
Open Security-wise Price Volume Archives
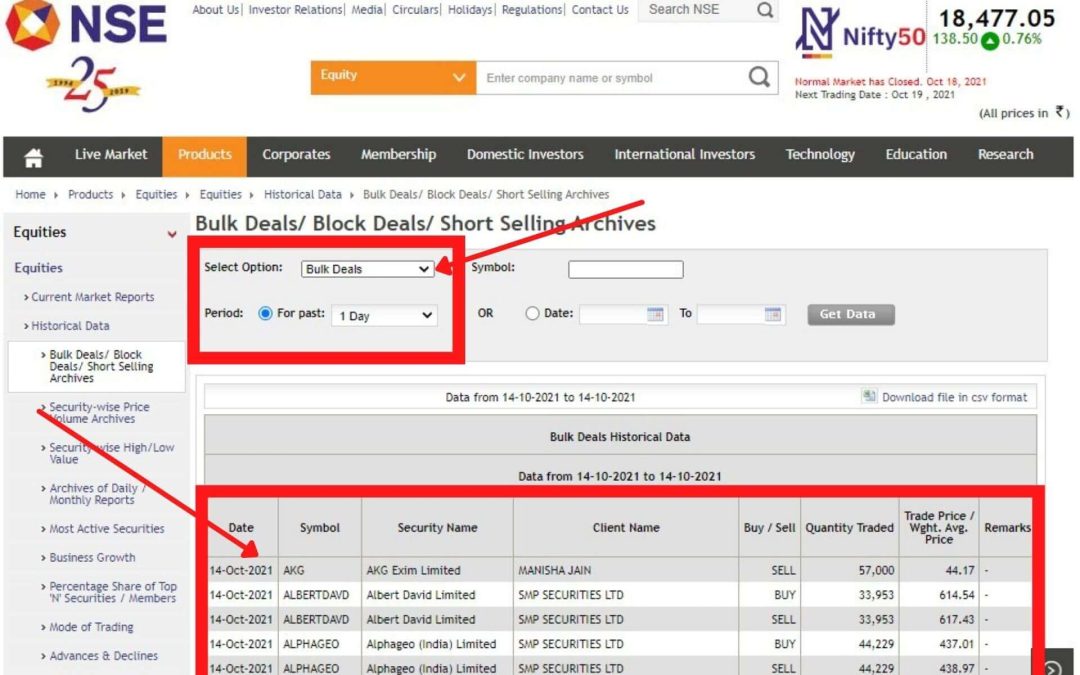pos(99,413)
